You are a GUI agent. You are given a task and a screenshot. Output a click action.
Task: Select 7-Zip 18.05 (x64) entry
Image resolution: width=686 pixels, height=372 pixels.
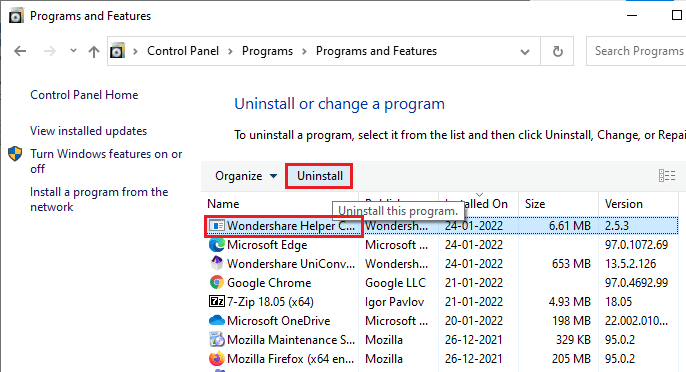coord(270,302)
